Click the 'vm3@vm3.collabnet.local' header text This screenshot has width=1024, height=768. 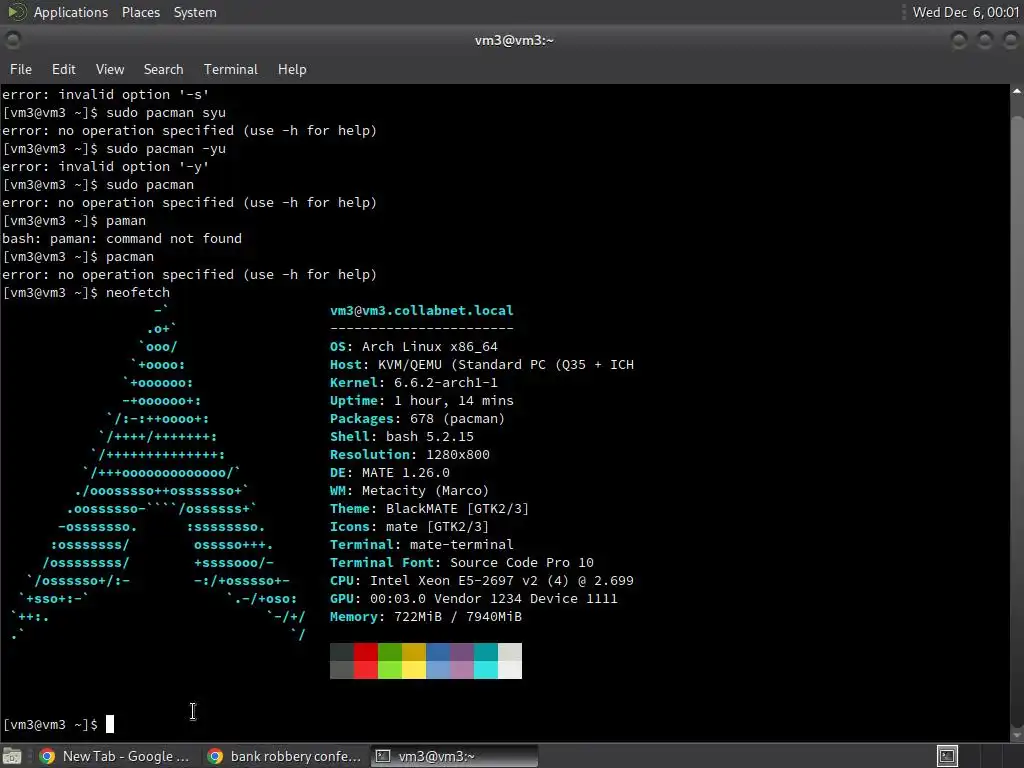[x=422, y=311]
